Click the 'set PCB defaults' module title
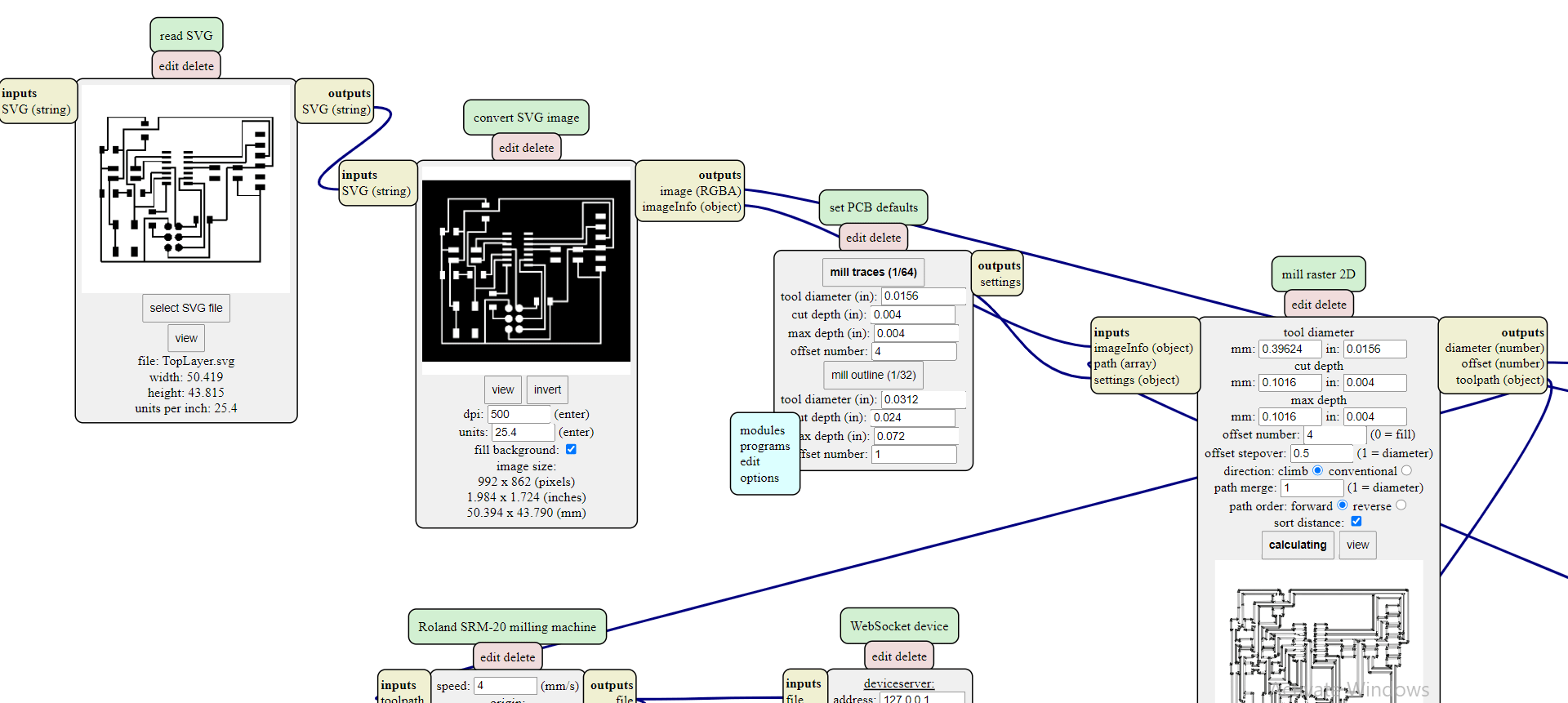 (x=874, y=207)
